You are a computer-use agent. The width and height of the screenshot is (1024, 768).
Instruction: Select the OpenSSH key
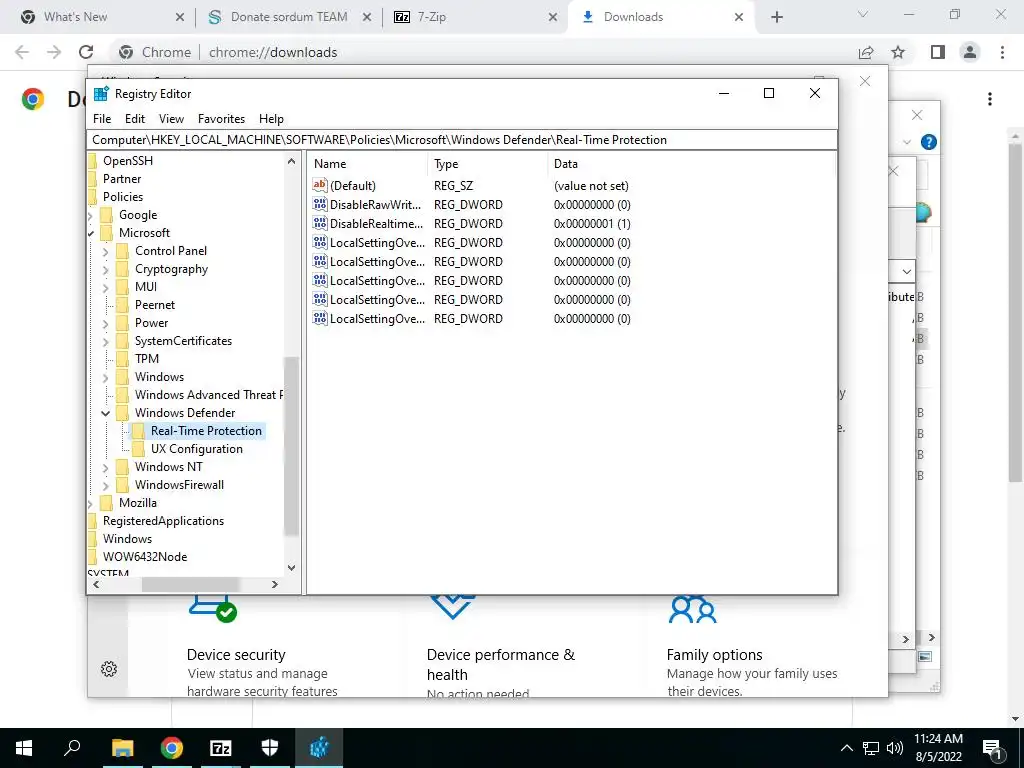click(127, 161)
